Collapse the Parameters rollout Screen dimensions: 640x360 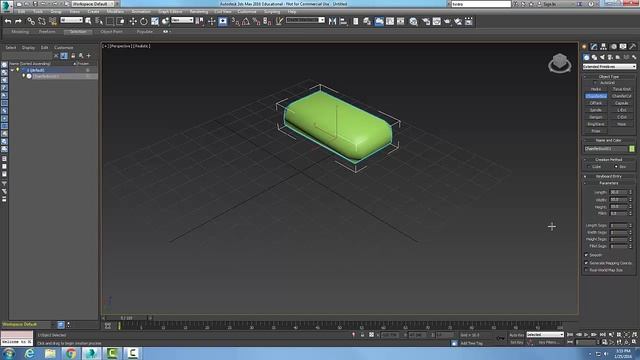(x=609, y=183)
